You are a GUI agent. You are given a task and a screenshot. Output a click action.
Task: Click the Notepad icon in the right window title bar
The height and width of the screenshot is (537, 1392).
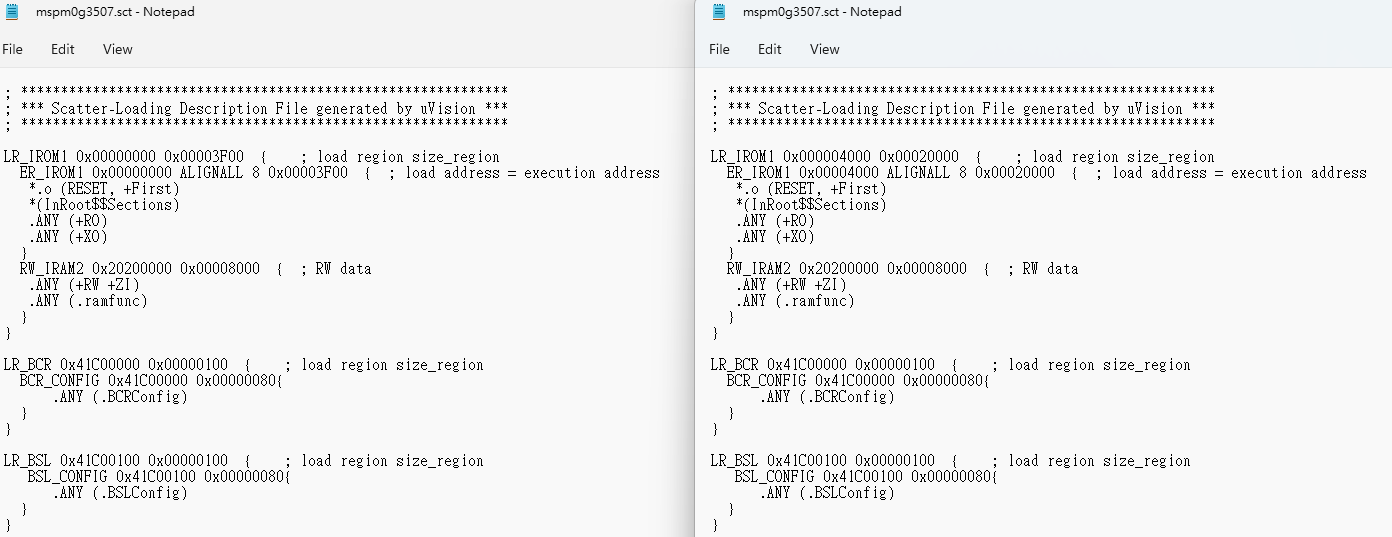tap(719, 12)
